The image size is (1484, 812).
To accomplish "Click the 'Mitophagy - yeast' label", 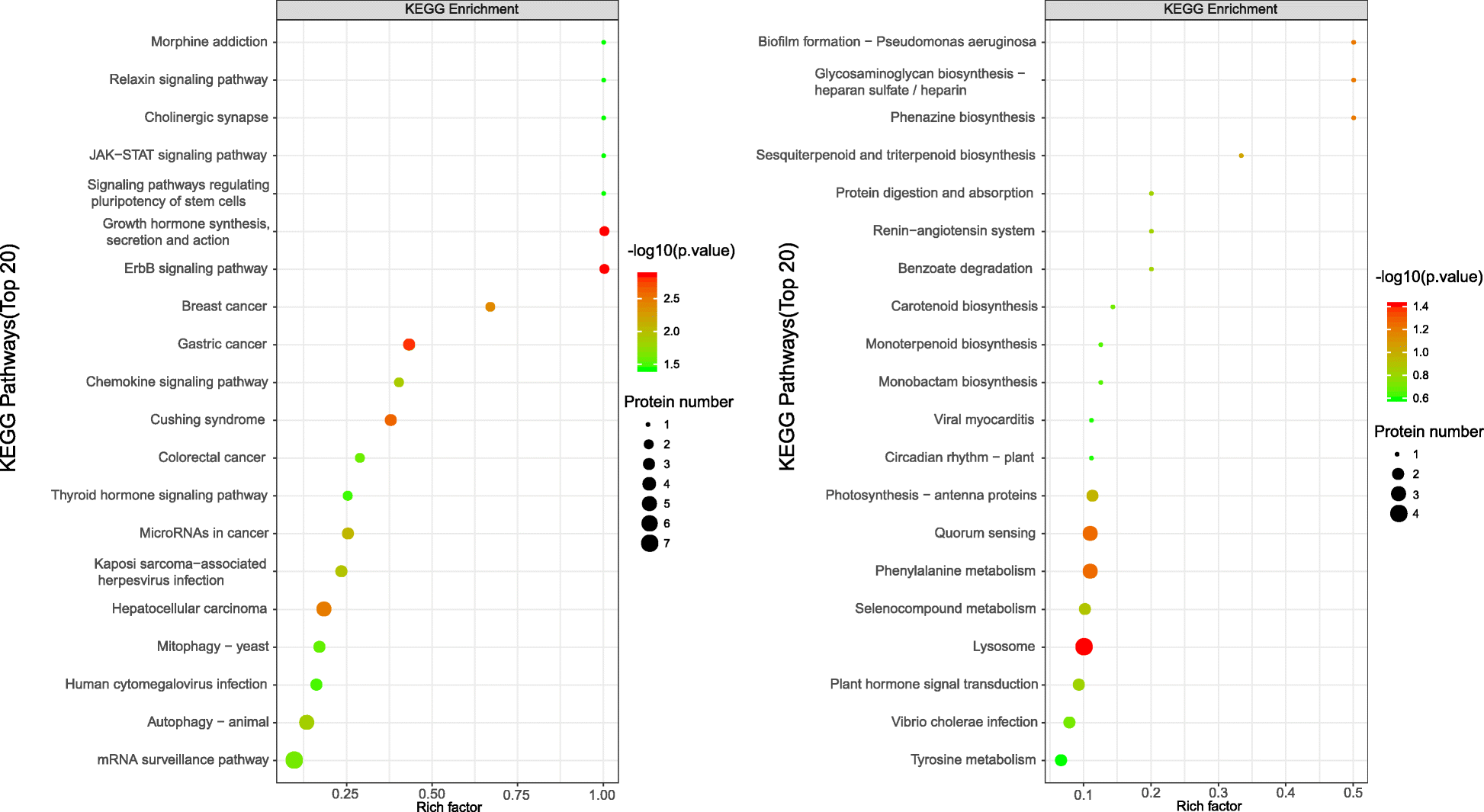I will tap(213, 647).
